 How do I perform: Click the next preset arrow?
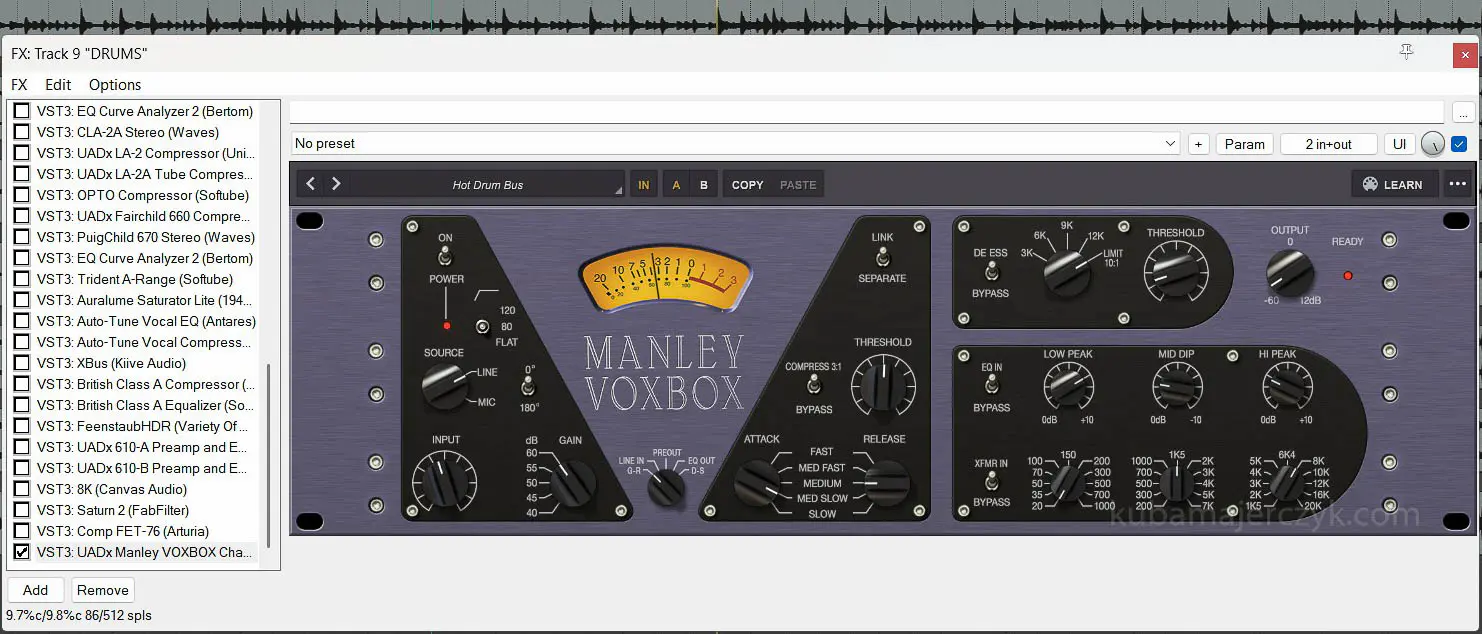[x=336, y=184]
